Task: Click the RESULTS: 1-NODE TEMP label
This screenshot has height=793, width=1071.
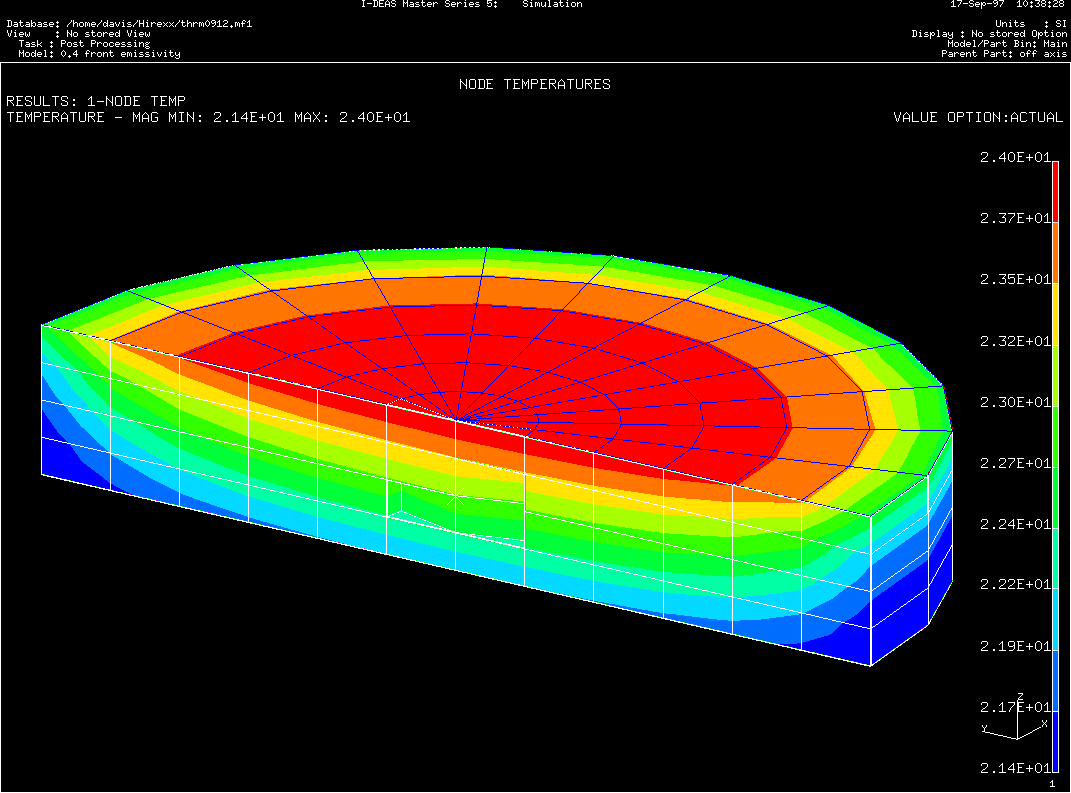Action: (96, 101)
